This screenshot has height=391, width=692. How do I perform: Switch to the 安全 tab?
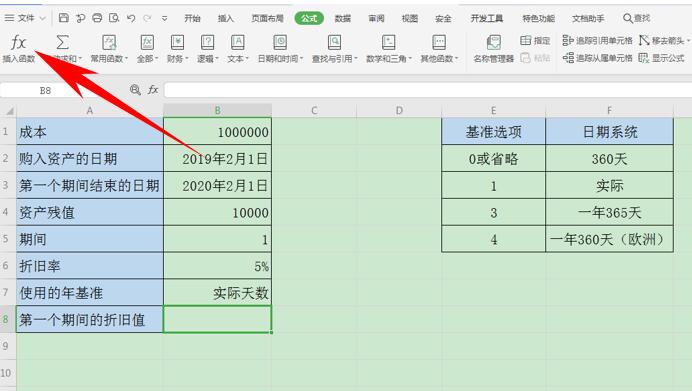point(443,18)
